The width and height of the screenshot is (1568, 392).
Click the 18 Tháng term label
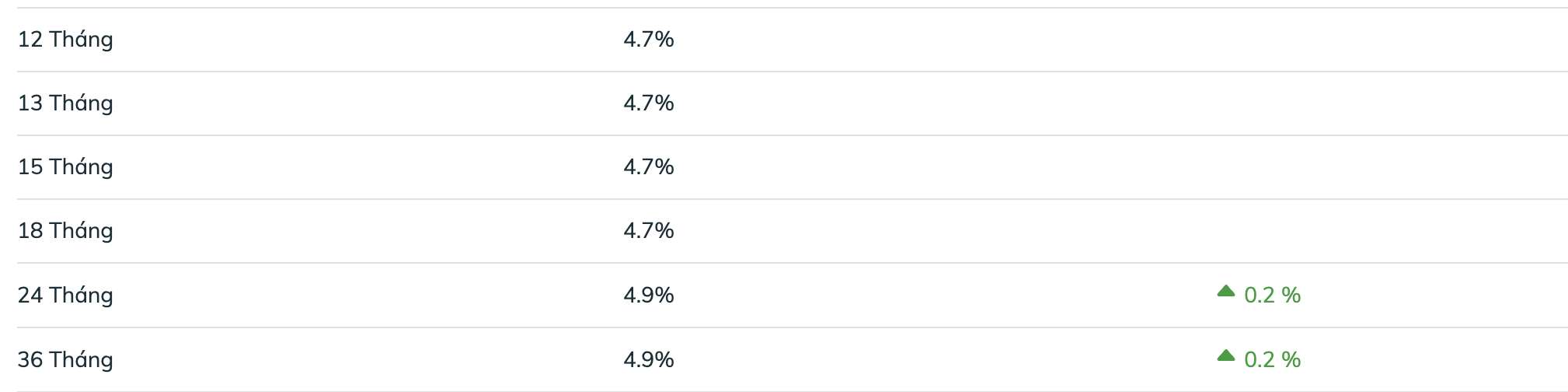pos(65,231)
